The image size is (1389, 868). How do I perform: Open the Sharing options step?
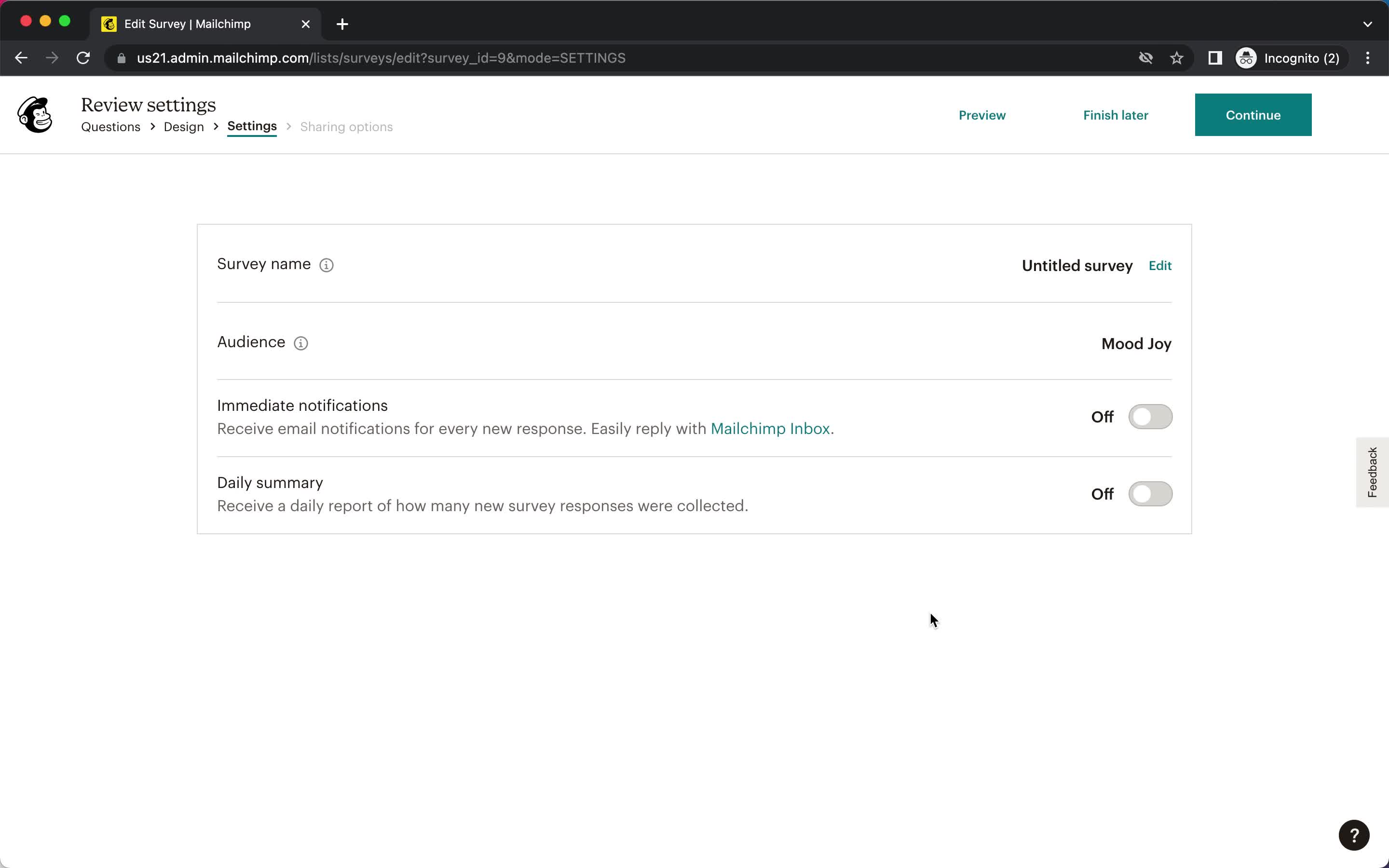coord(347,127)
